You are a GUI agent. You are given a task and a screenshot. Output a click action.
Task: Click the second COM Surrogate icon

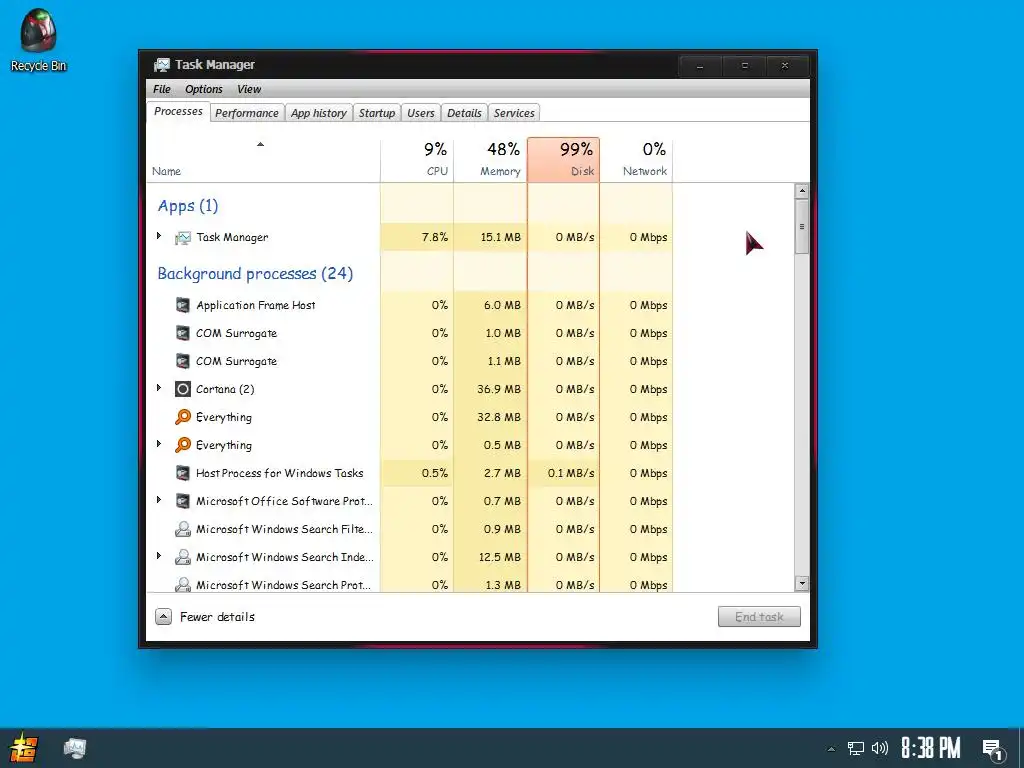click(183, 361)
